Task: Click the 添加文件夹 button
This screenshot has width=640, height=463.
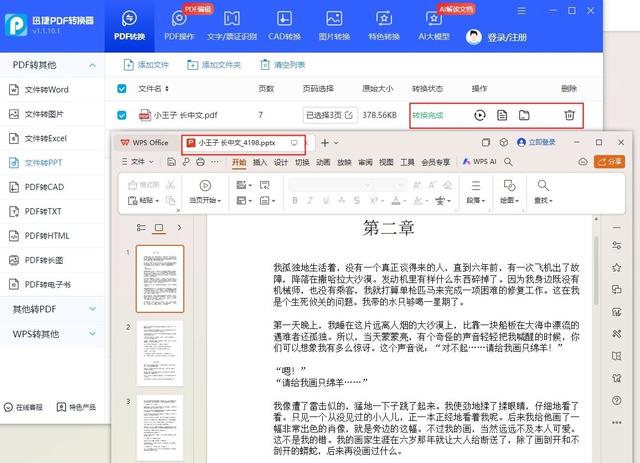Action: coord(214,65)
